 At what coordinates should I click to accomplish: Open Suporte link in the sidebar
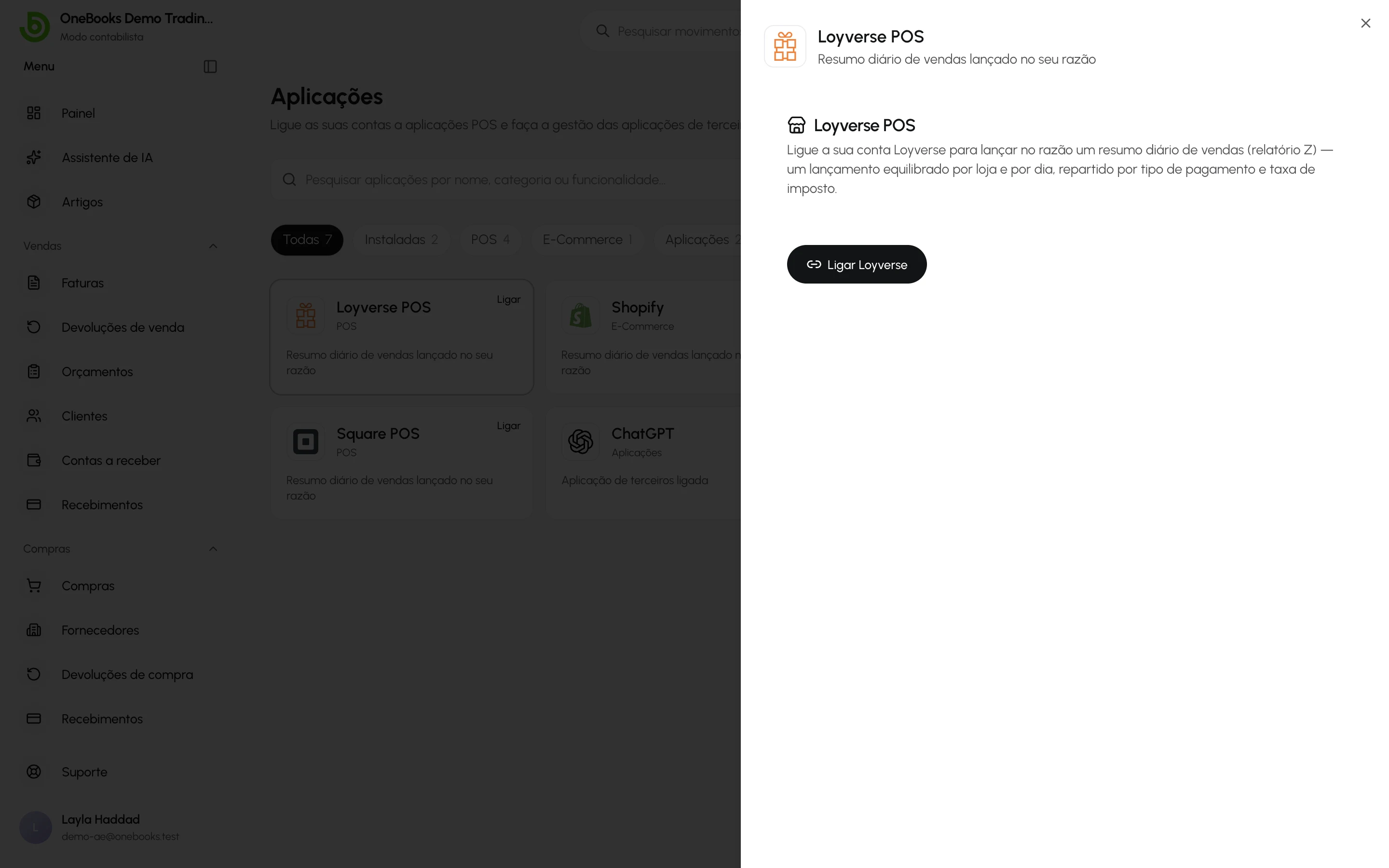point(84,772)
